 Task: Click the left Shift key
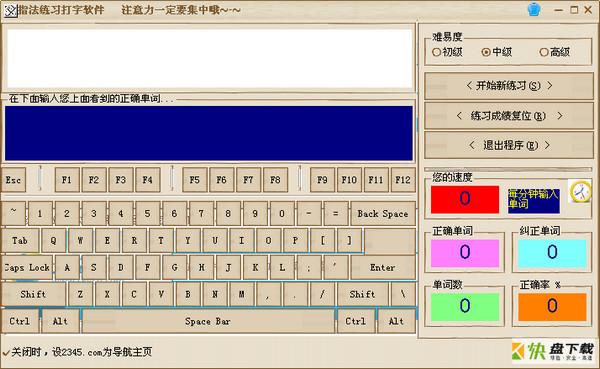pyautogui.click(x=33, y=294)
